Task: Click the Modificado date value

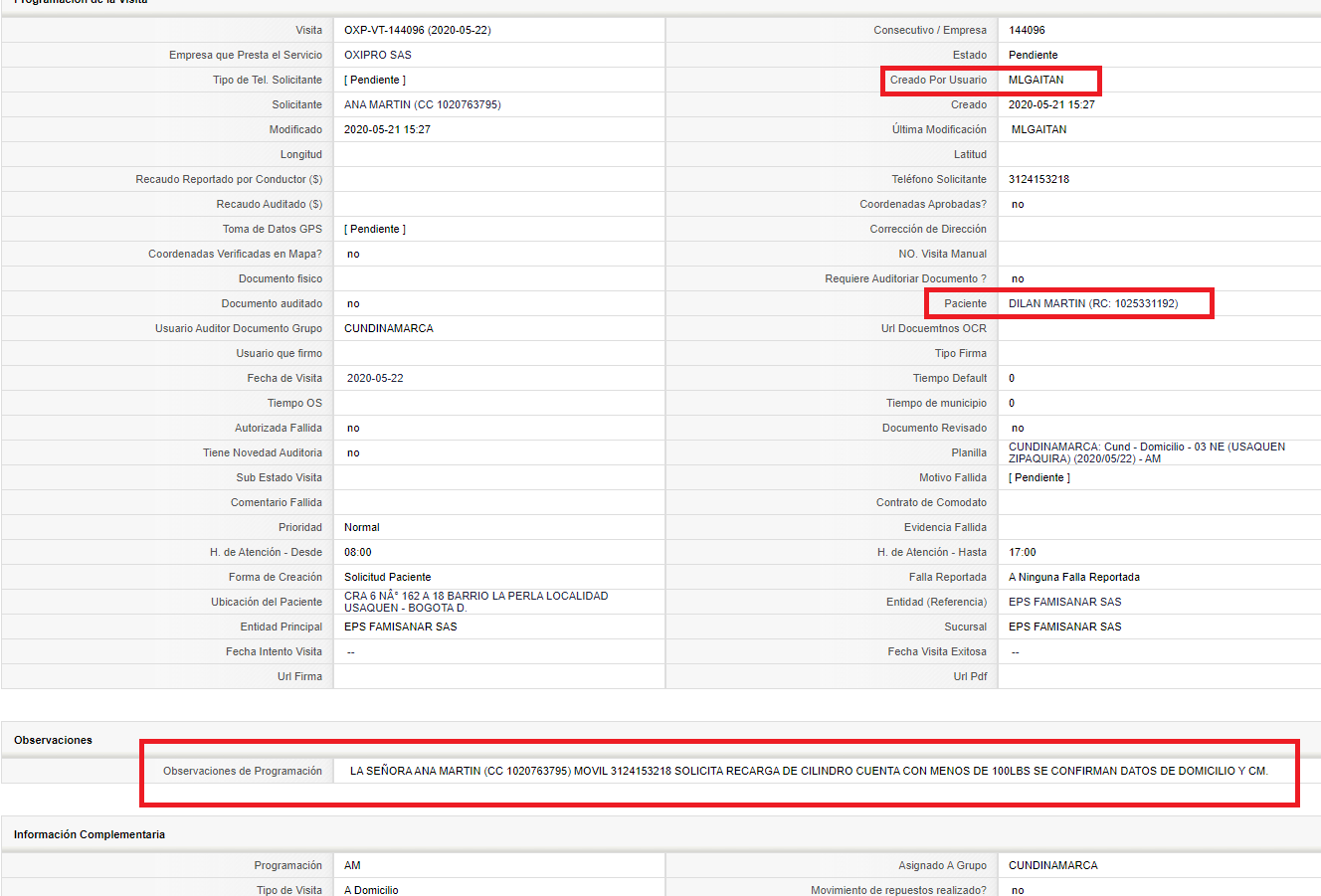Action: (x=387, y=129)
